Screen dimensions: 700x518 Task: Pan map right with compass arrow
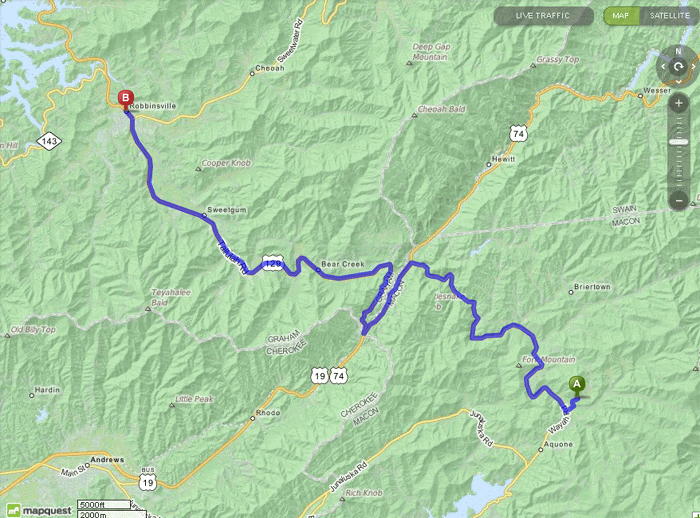click(693, 67)
